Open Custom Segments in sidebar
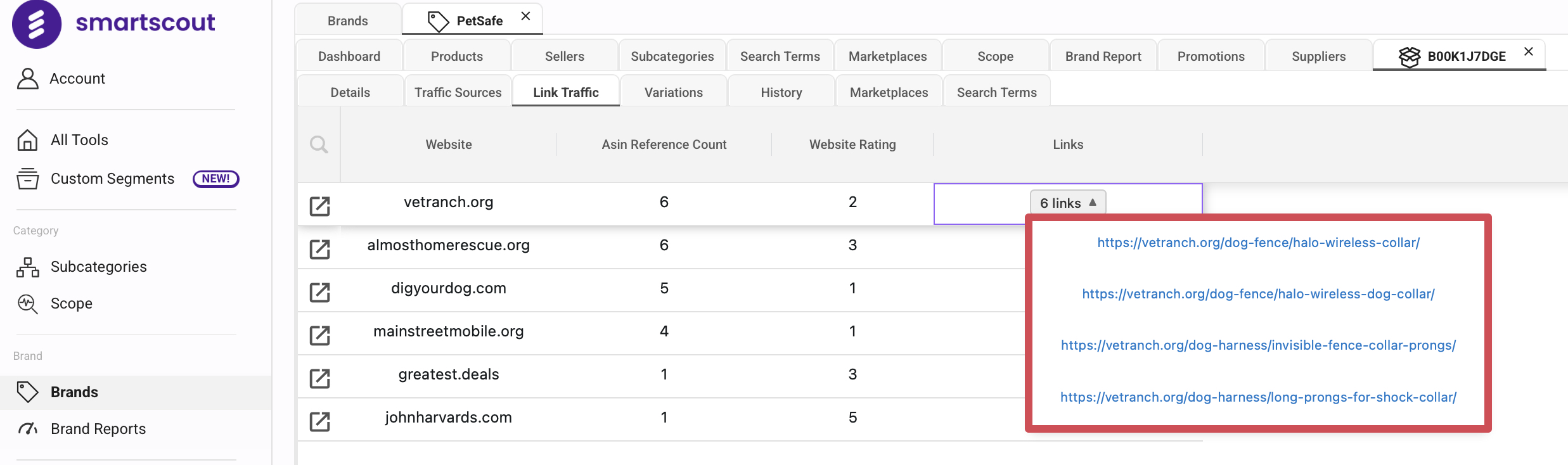The height and width of the screenshot is (465, 1568). click(x=112, y=179)
